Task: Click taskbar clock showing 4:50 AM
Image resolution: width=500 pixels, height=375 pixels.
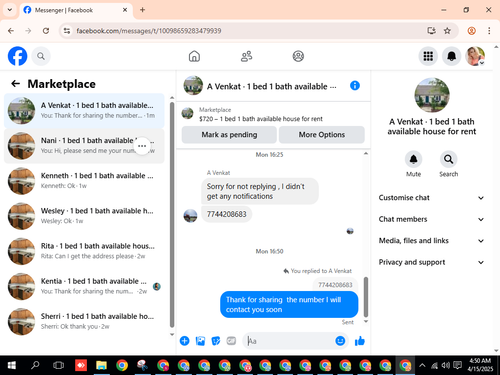Action: [480, 365]
